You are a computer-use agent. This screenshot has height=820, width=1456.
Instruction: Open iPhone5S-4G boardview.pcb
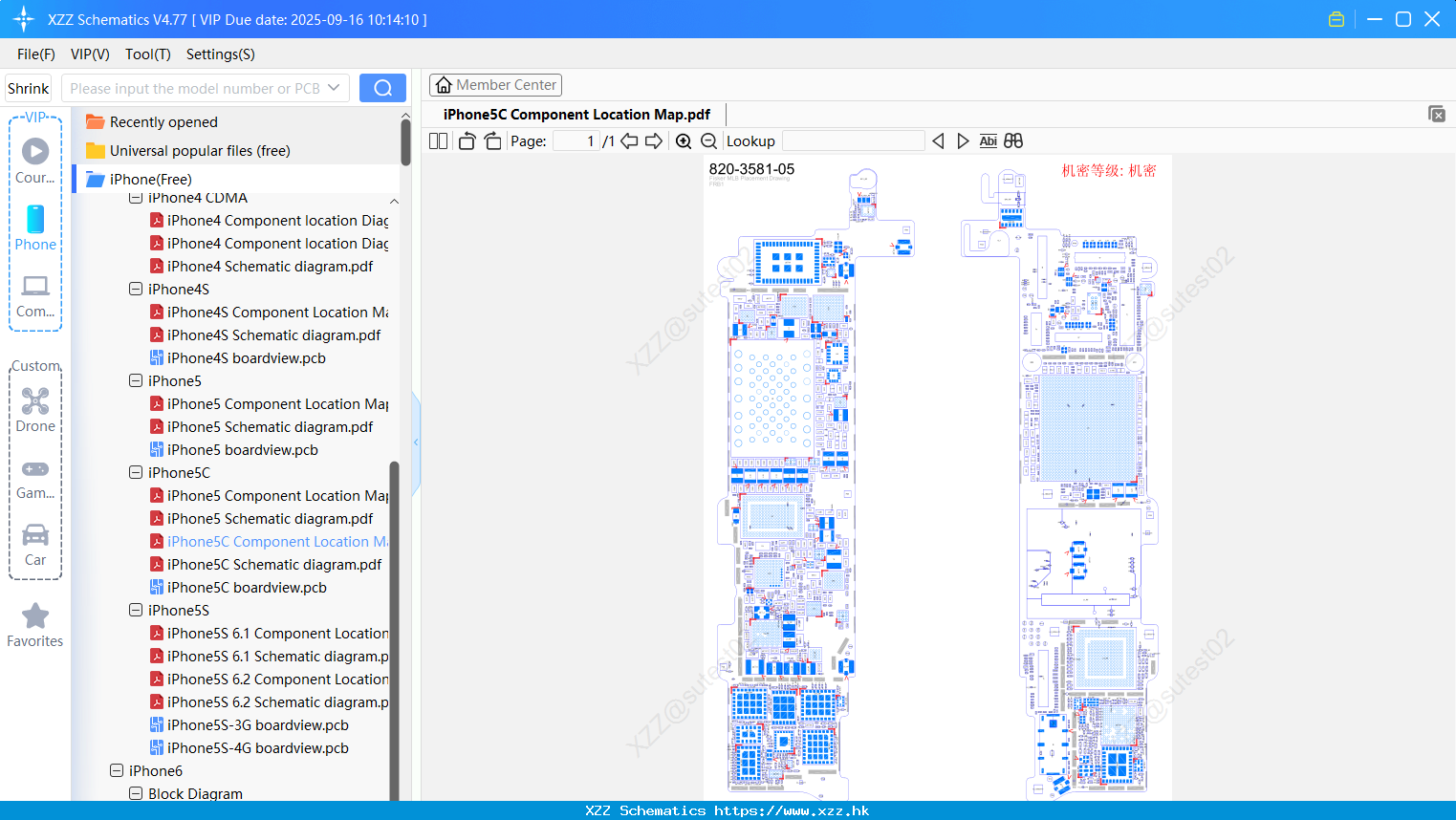click(x=258, y=748)
